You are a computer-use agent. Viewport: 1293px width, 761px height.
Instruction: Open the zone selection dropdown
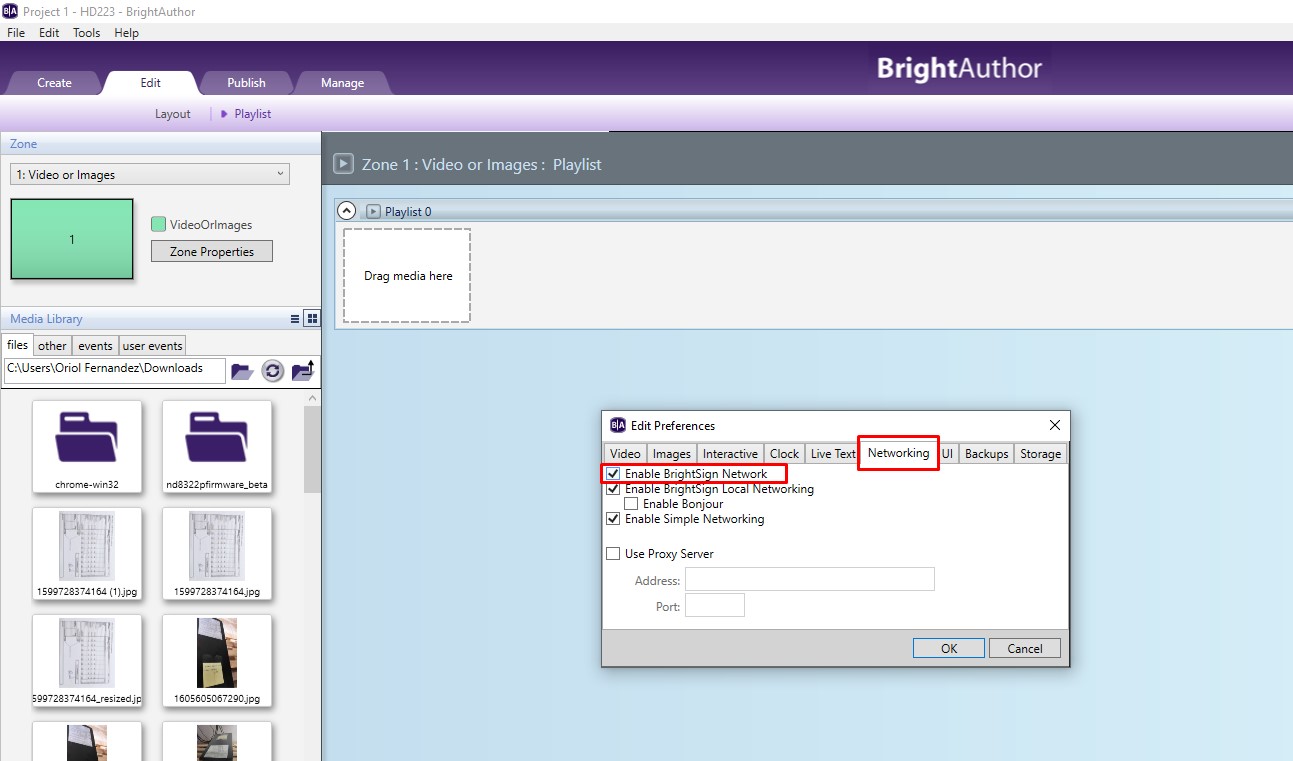pos(150,174)
